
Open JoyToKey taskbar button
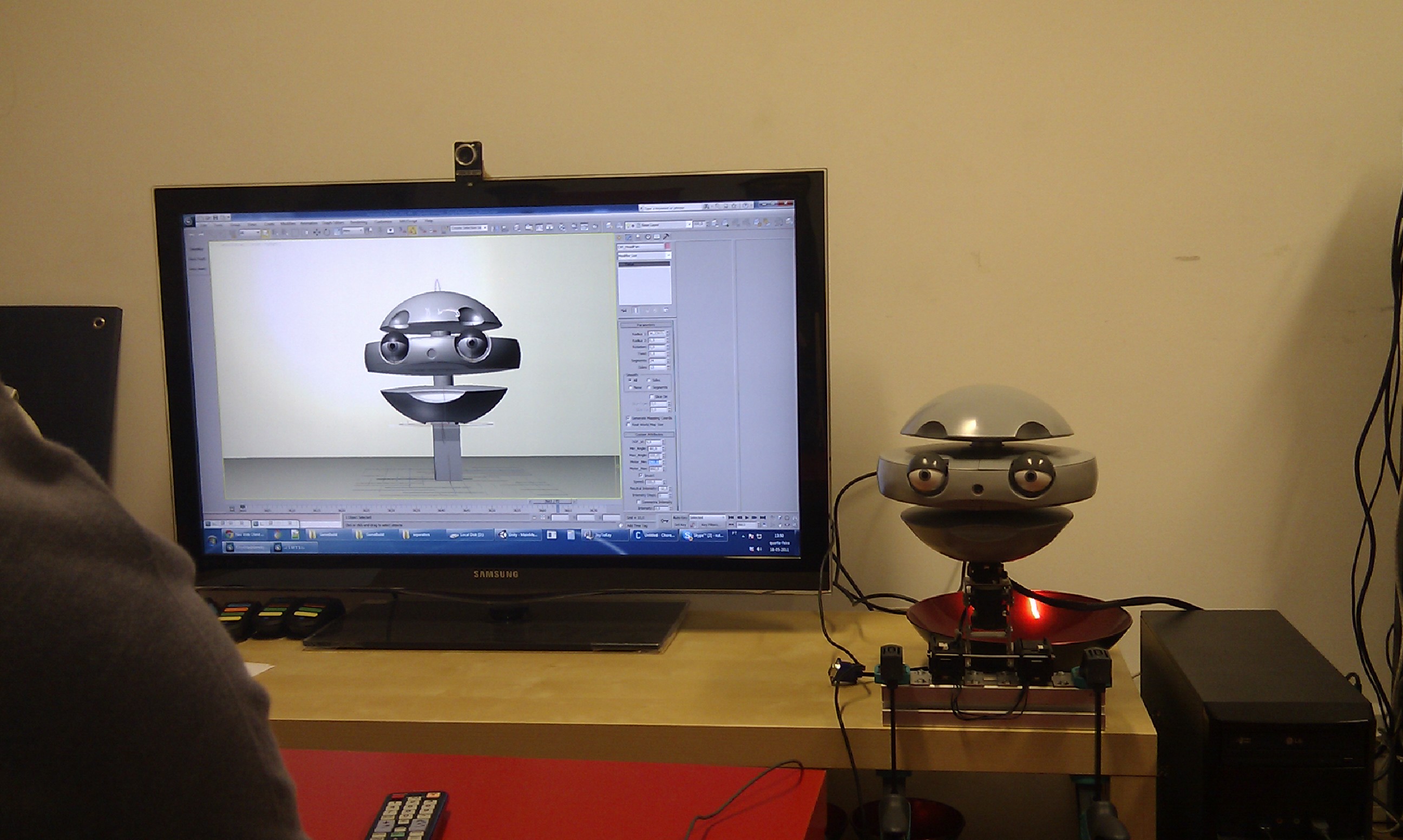(x=605, y=535)
